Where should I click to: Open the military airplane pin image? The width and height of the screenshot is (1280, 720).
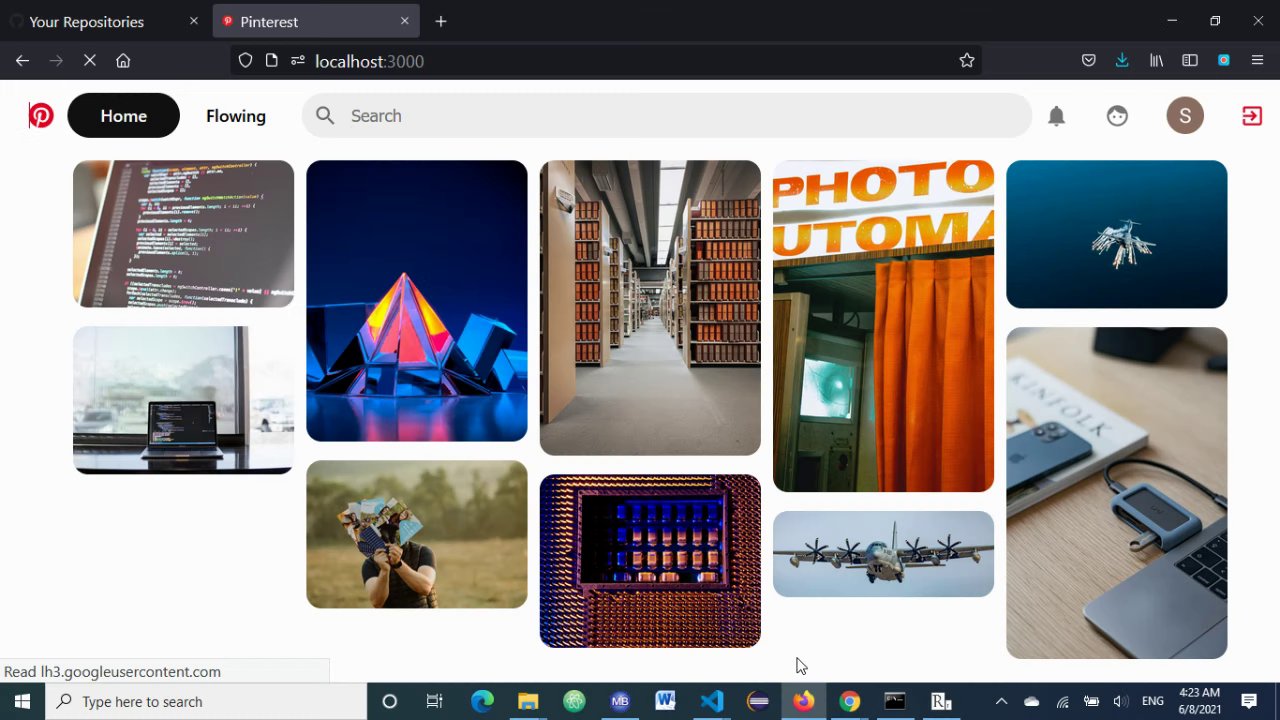tap(884, 554)
